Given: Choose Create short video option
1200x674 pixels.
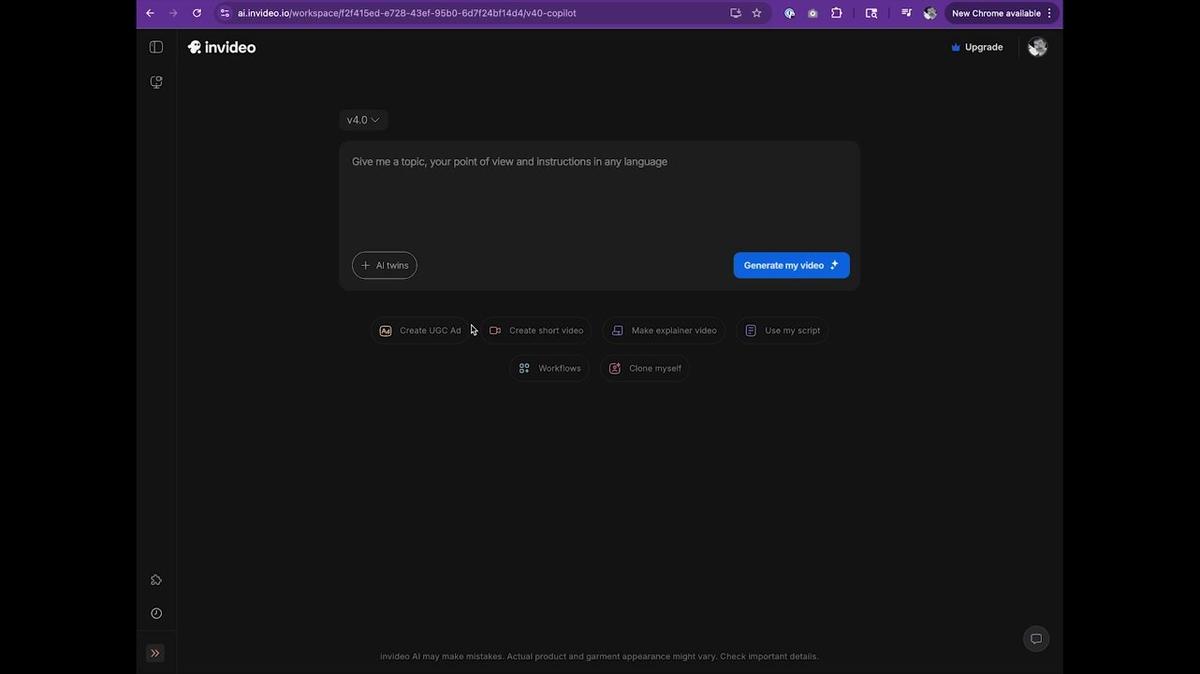Looking at the screenshot, I should pyautogui.click(x=536, y=331).
